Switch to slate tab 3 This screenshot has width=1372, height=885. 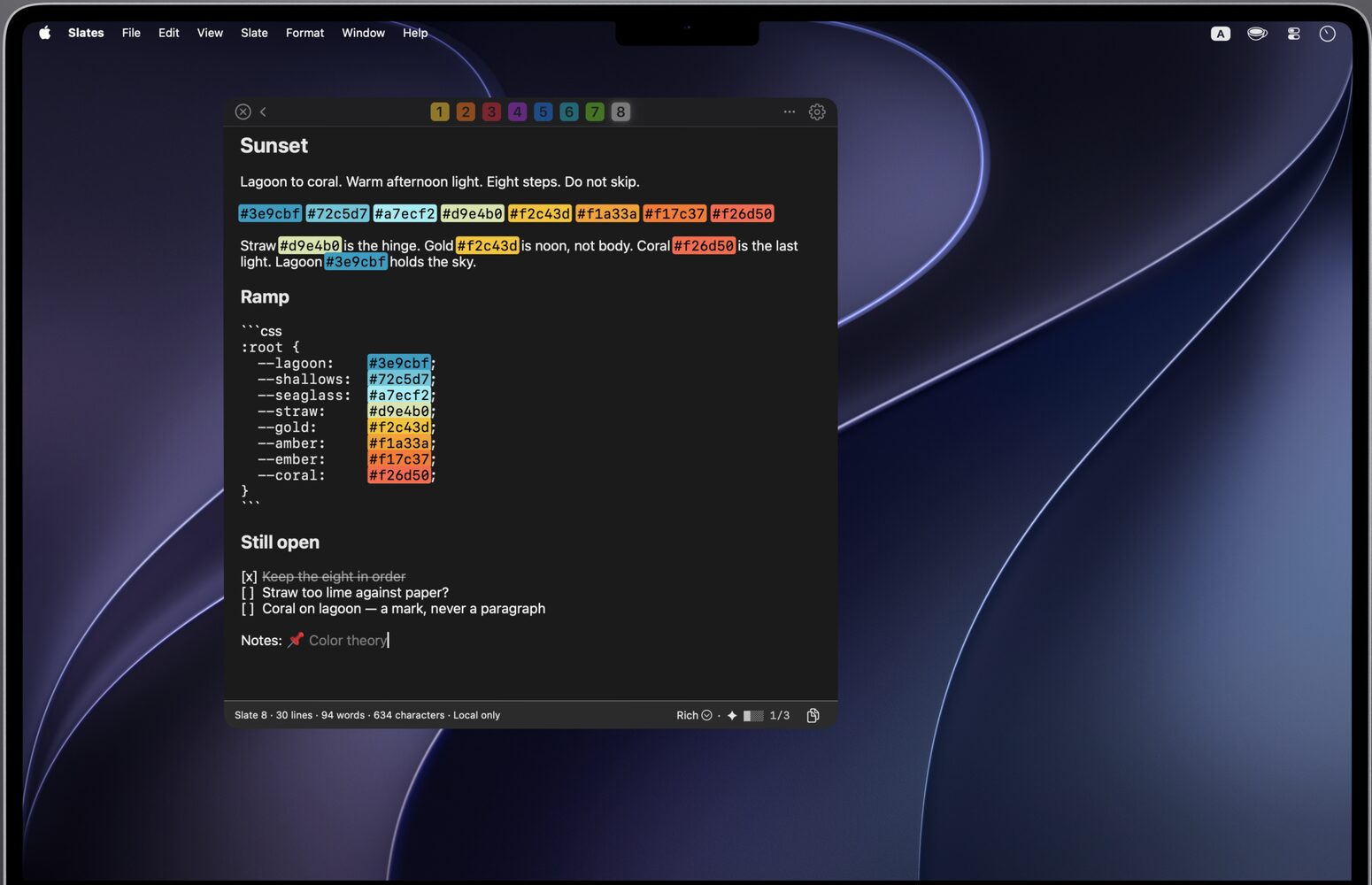(x=491, y=112)
